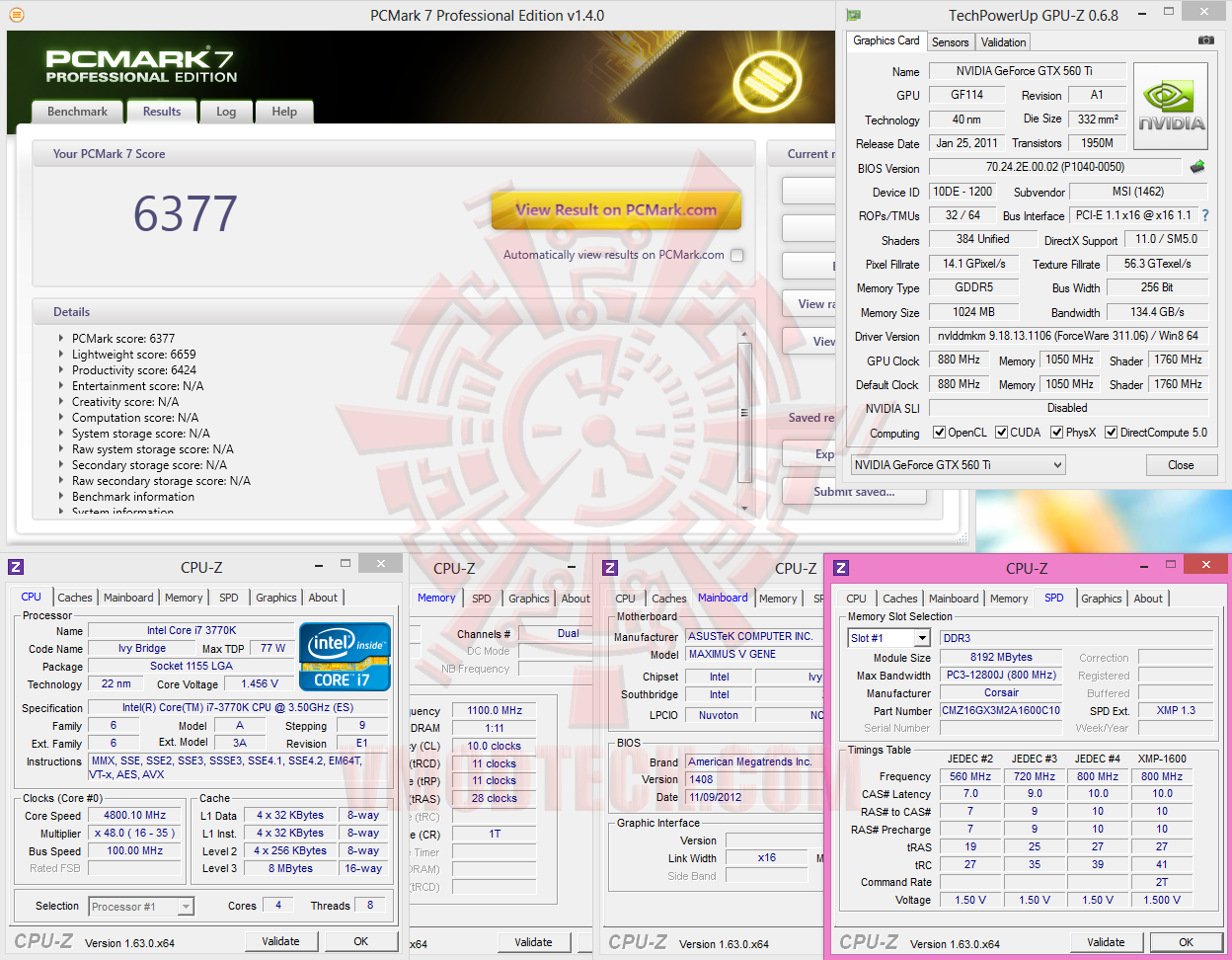Click Validate in the pink SPD CPU-Z window
The width and height of the screenshot is (1232, 960).
point(1106,942)
